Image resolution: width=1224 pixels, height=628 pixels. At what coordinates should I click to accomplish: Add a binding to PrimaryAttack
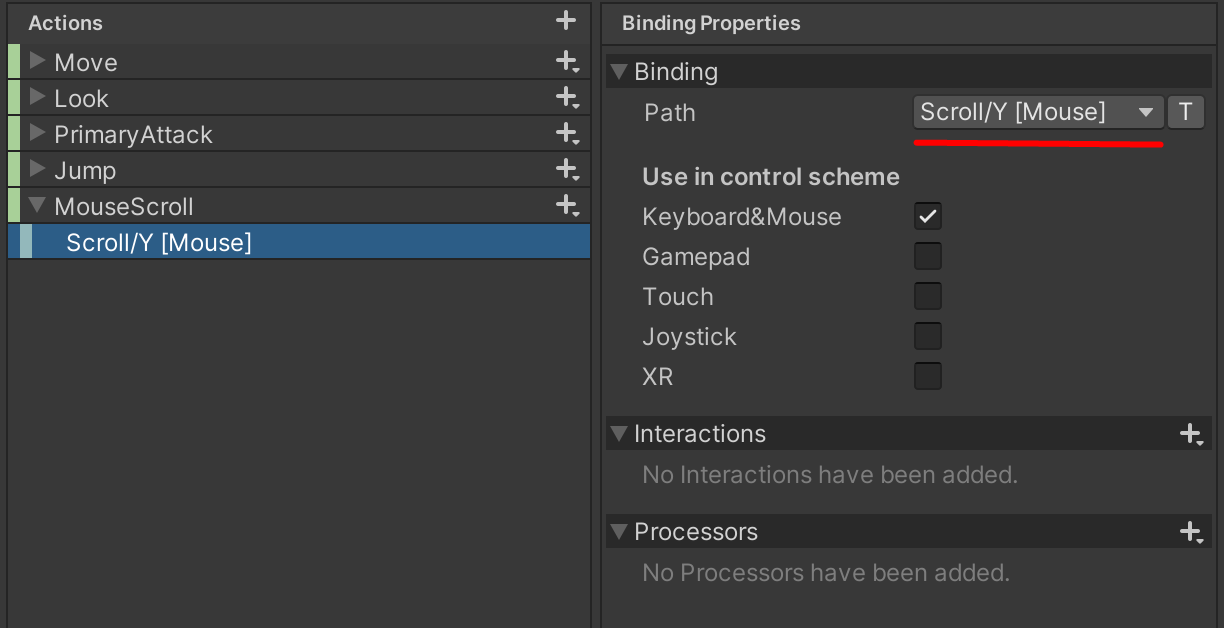coord(566,133)
